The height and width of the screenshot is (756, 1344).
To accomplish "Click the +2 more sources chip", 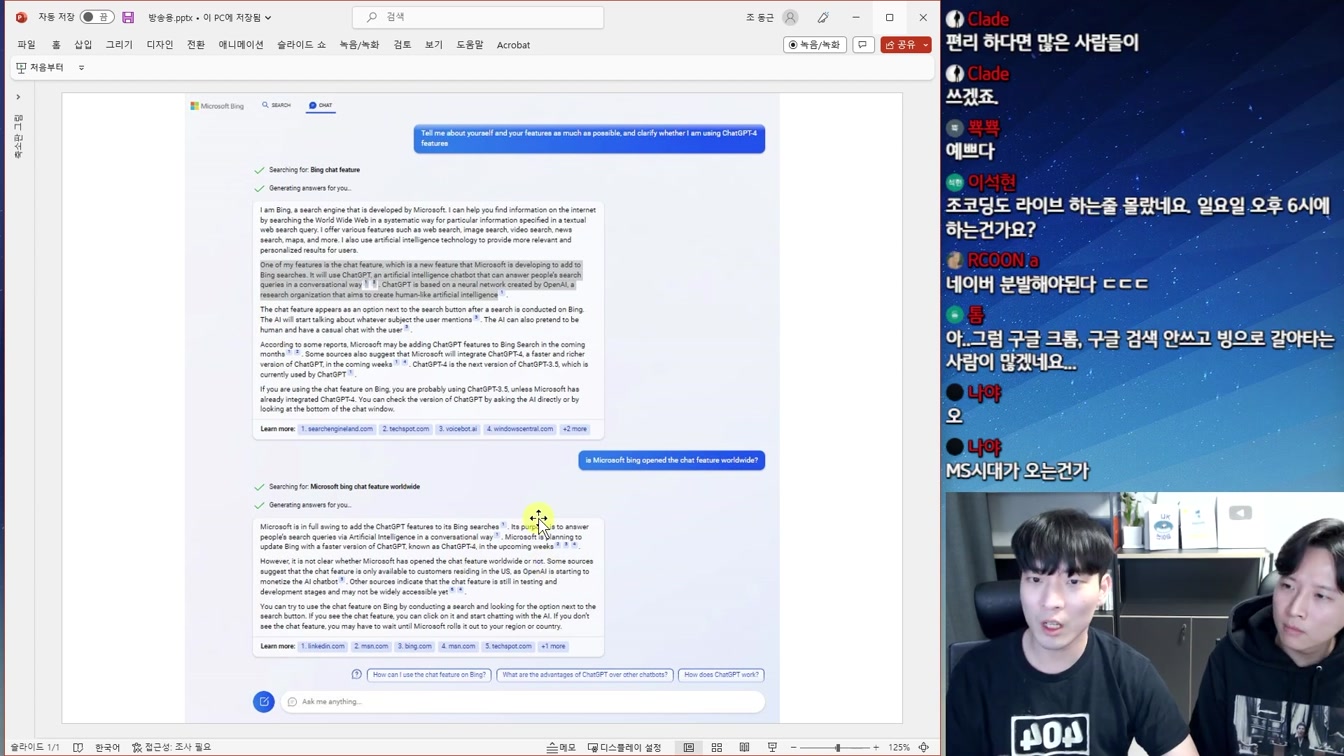I will 575,429.
